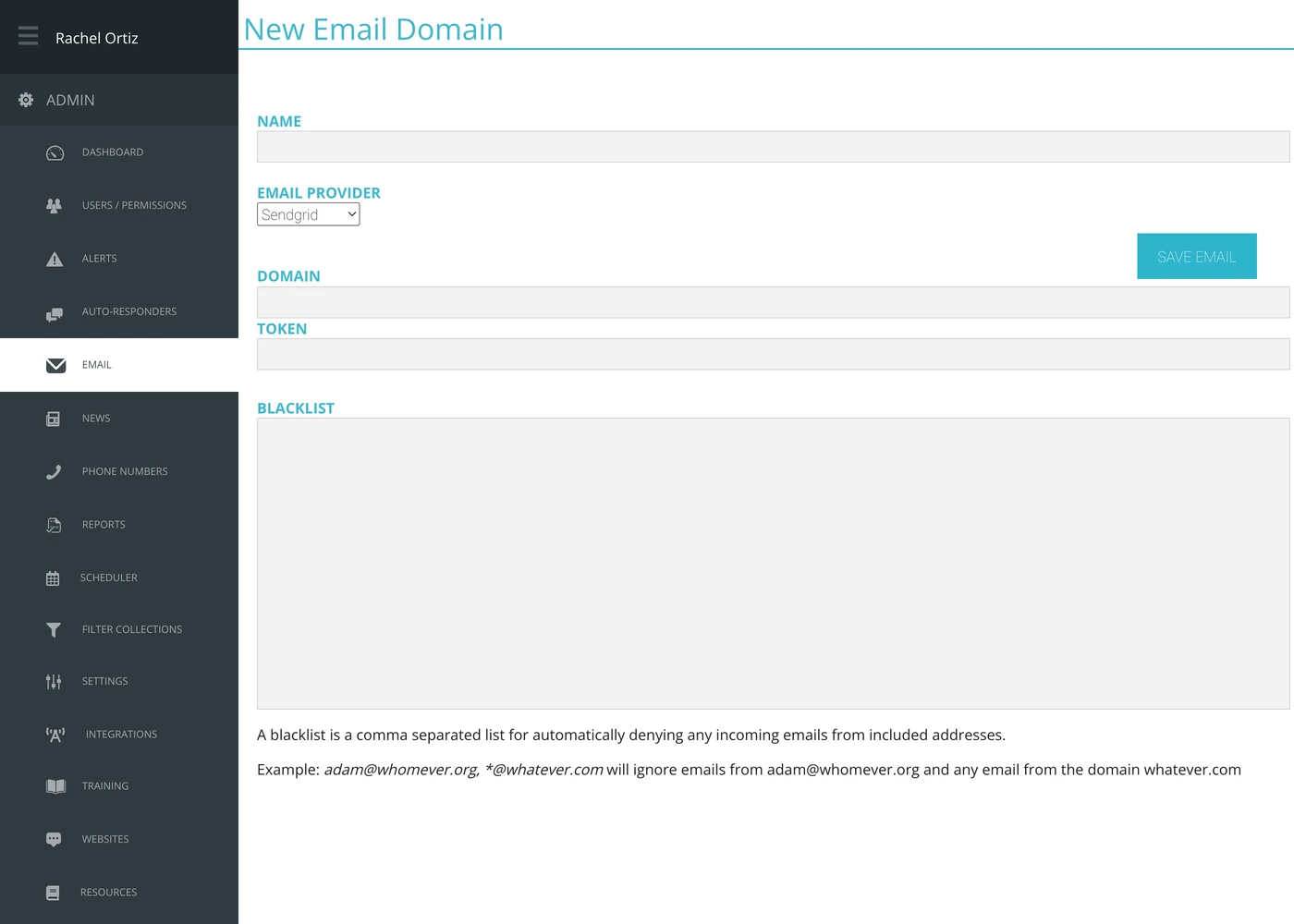The height and width of the screenshot is (924, 1294).
Task: Focus the Name input field
Action: (773, 147)
